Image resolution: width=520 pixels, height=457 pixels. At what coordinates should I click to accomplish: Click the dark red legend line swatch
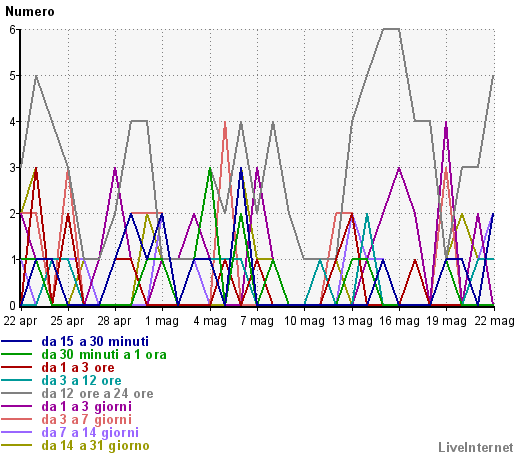(x=17, y=367)
